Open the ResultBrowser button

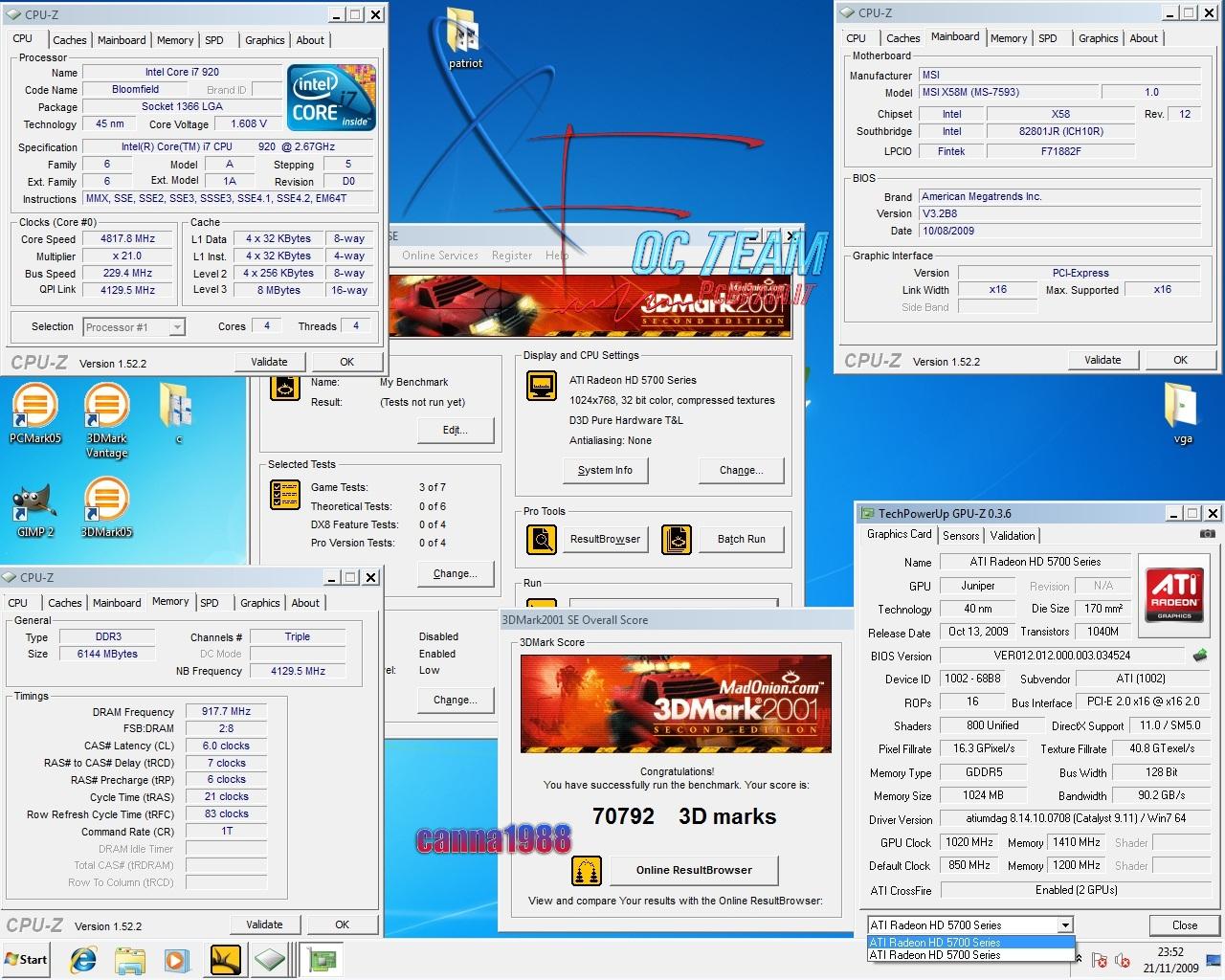tap(605, 539)
